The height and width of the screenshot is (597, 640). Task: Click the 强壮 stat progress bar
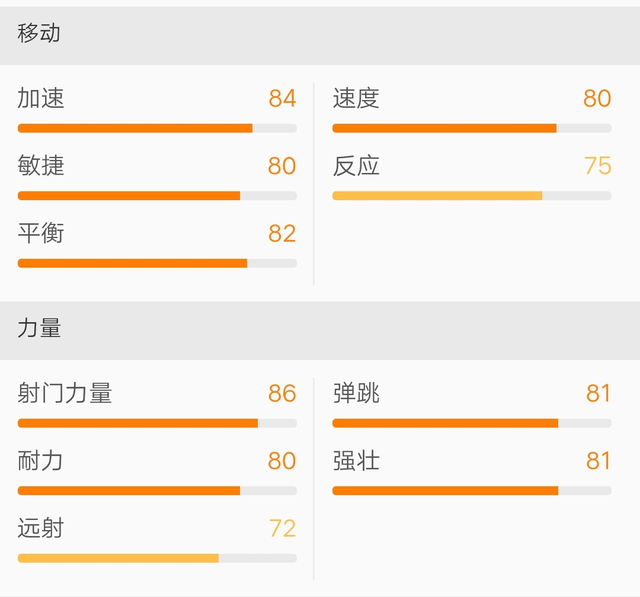472,490
